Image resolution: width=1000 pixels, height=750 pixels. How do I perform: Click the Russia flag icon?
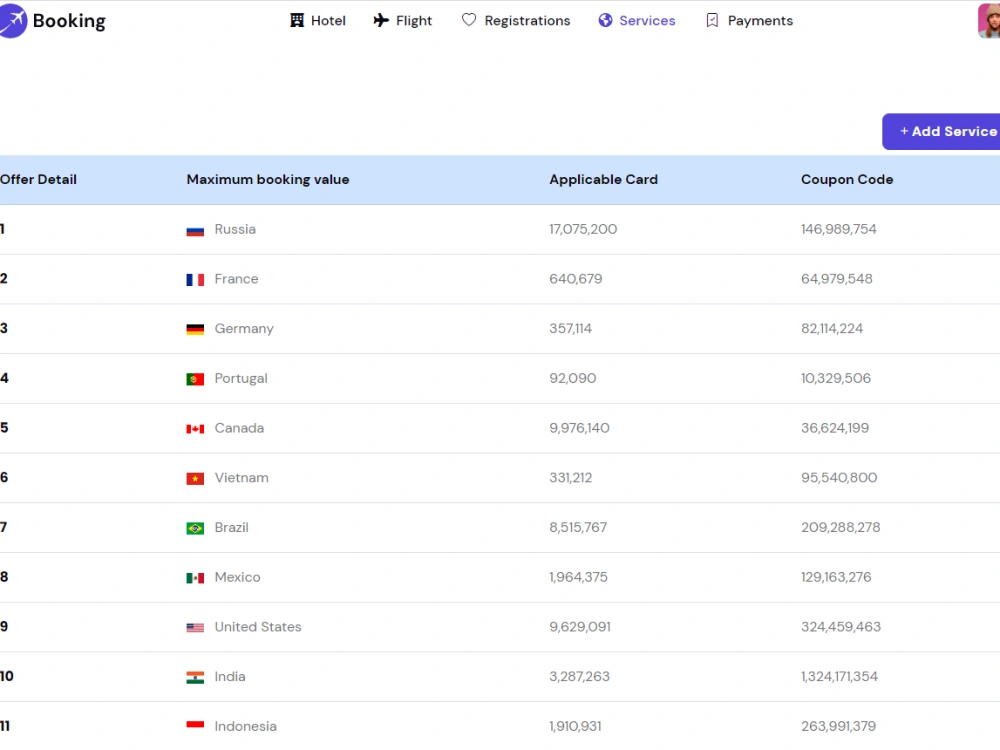pos(195,230)
